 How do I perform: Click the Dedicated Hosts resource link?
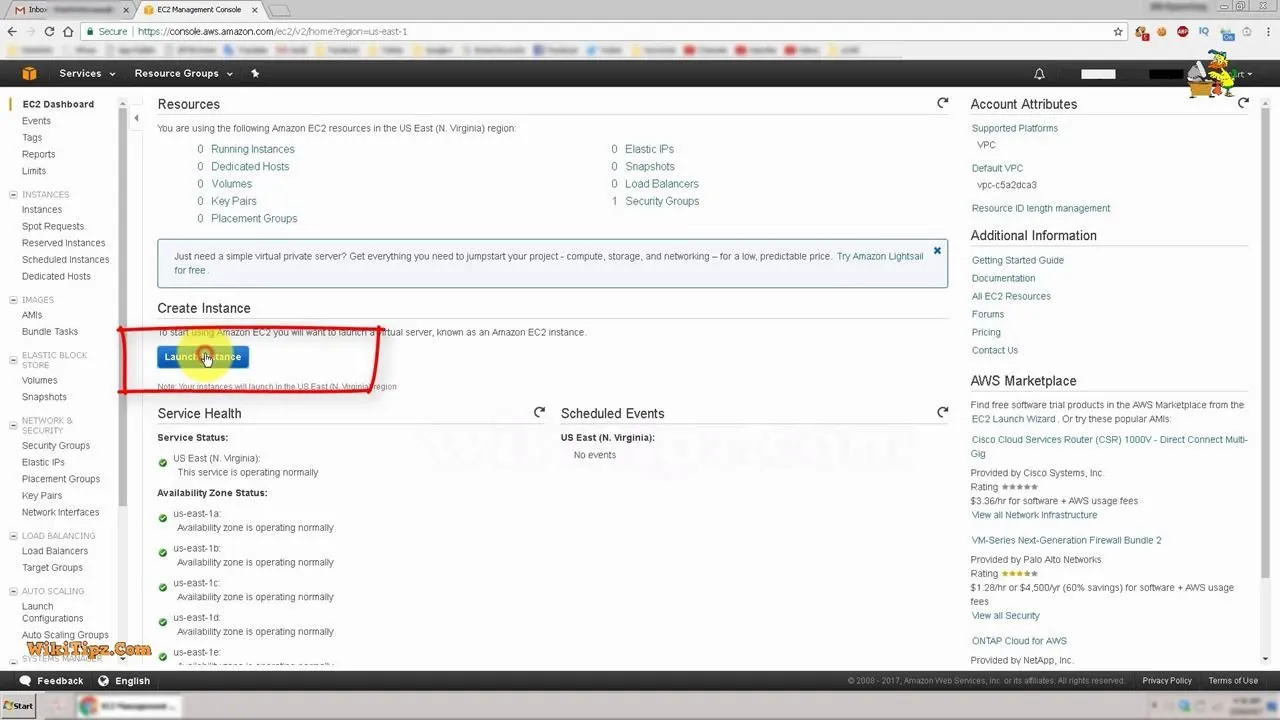click(x=250, y=166)
